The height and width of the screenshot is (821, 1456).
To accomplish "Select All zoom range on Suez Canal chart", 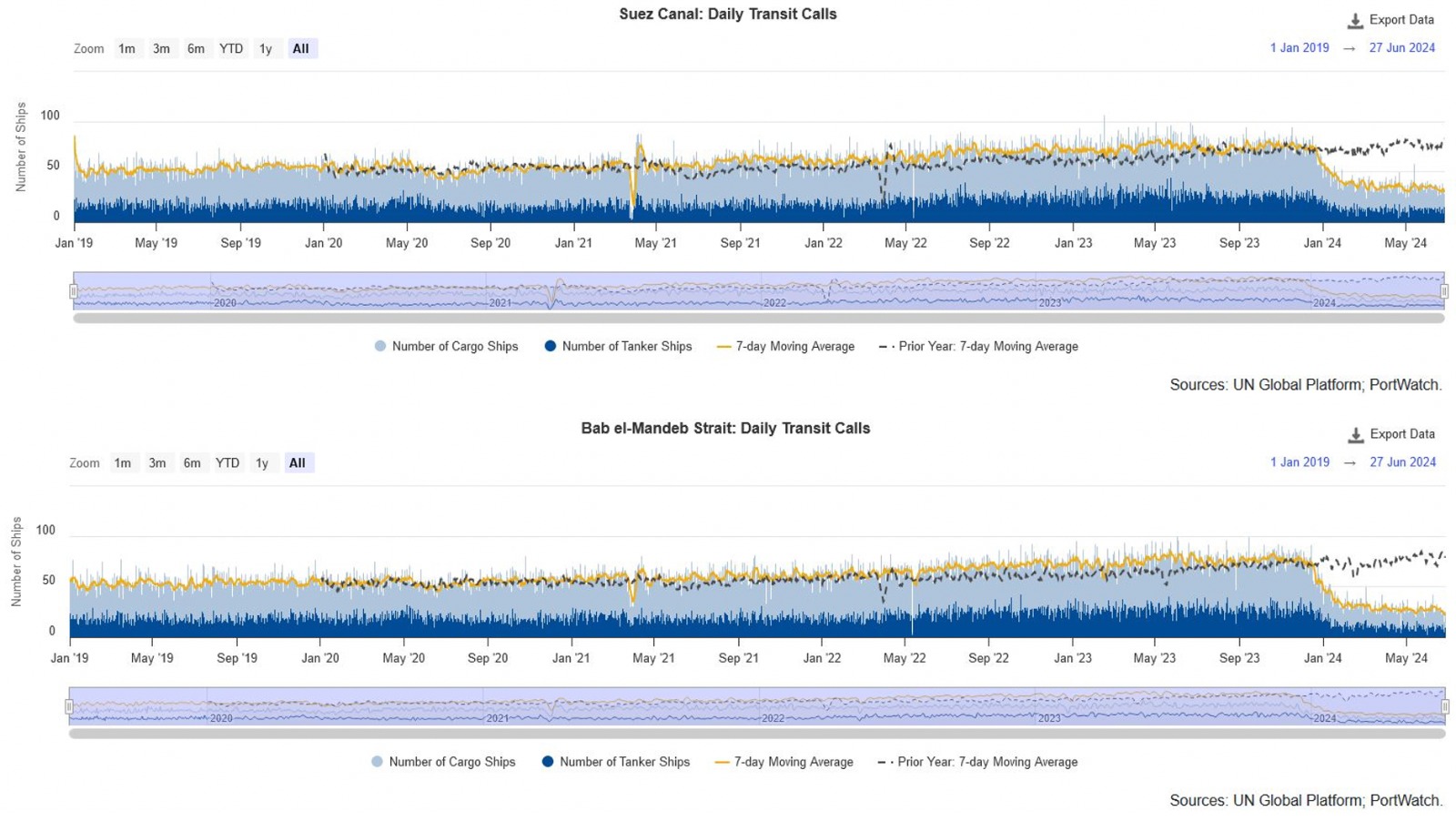I will tap(301, 49).
